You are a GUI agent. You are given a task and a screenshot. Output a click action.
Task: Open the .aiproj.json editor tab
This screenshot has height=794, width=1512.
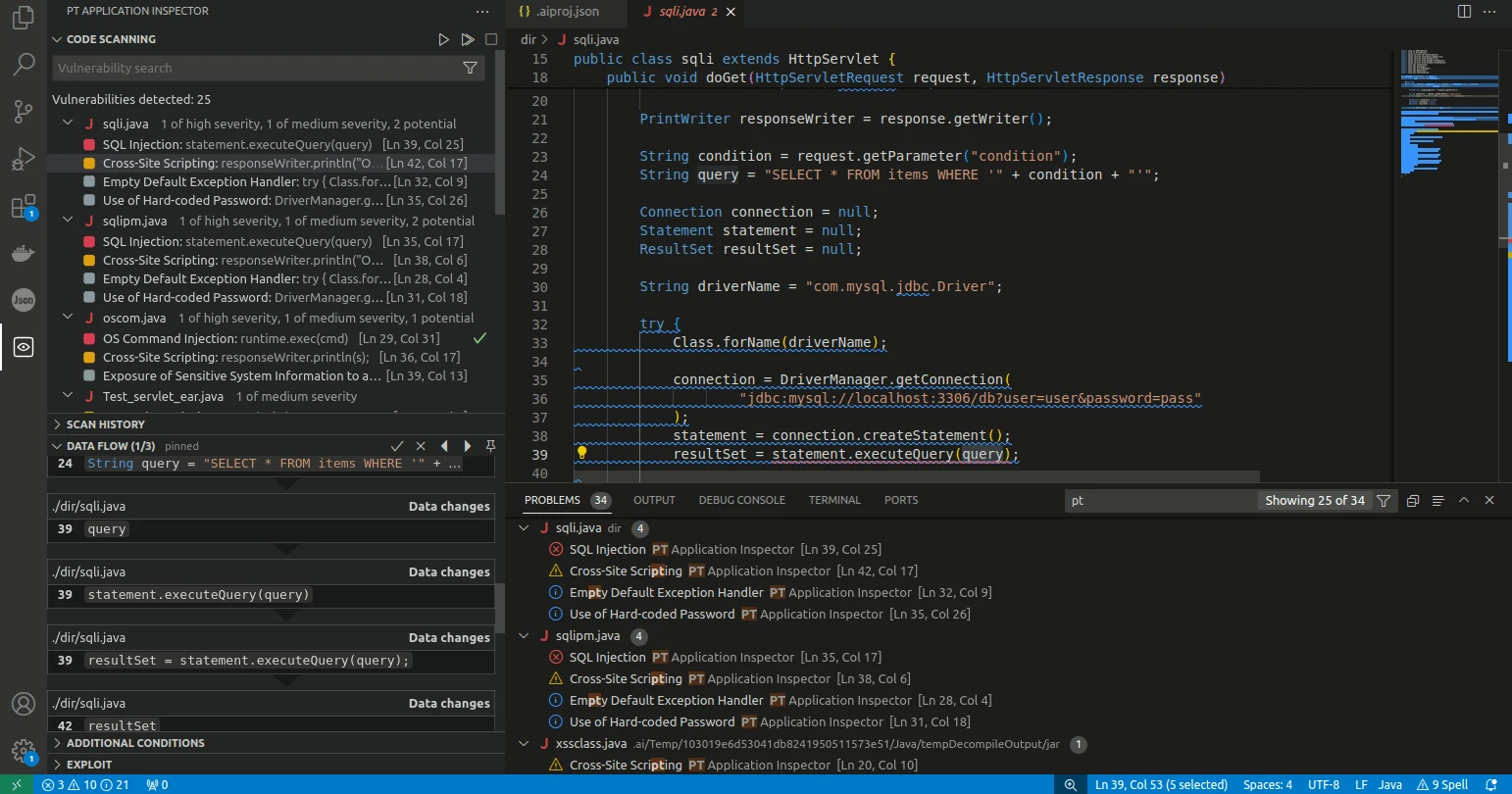[x=566, y=13]
